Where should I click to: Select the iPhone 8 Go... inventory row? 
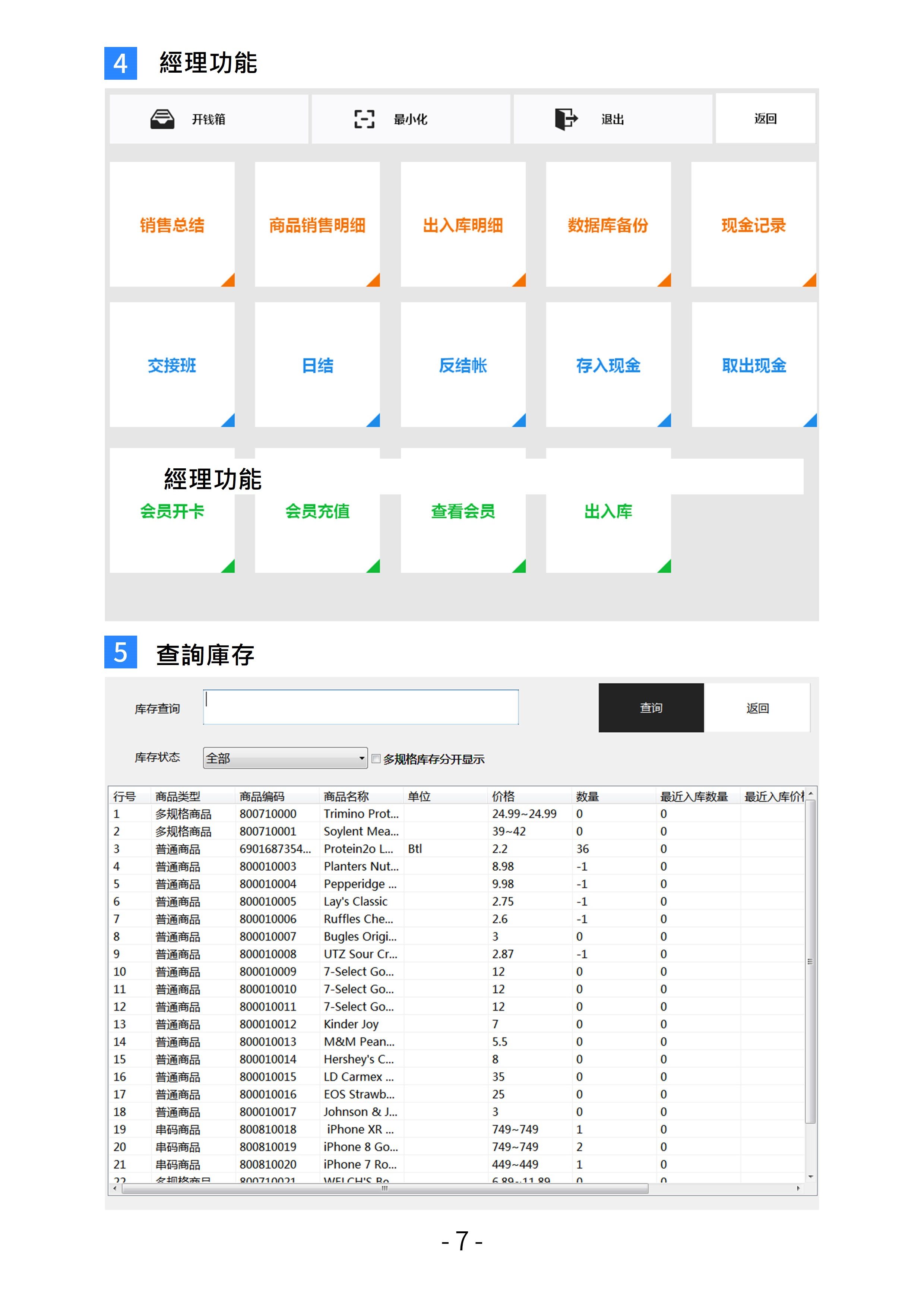point(360,1146)
